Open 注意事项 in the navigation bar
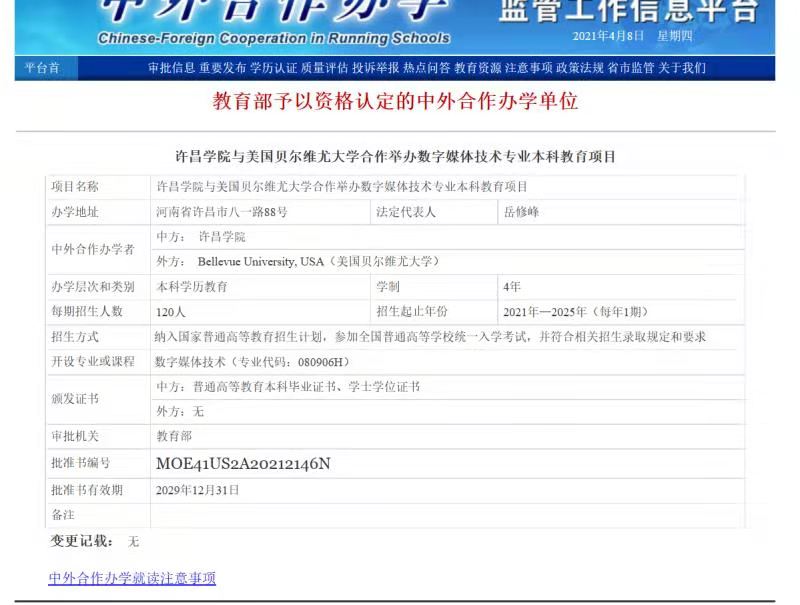800x605 pixels. (528, 68)
